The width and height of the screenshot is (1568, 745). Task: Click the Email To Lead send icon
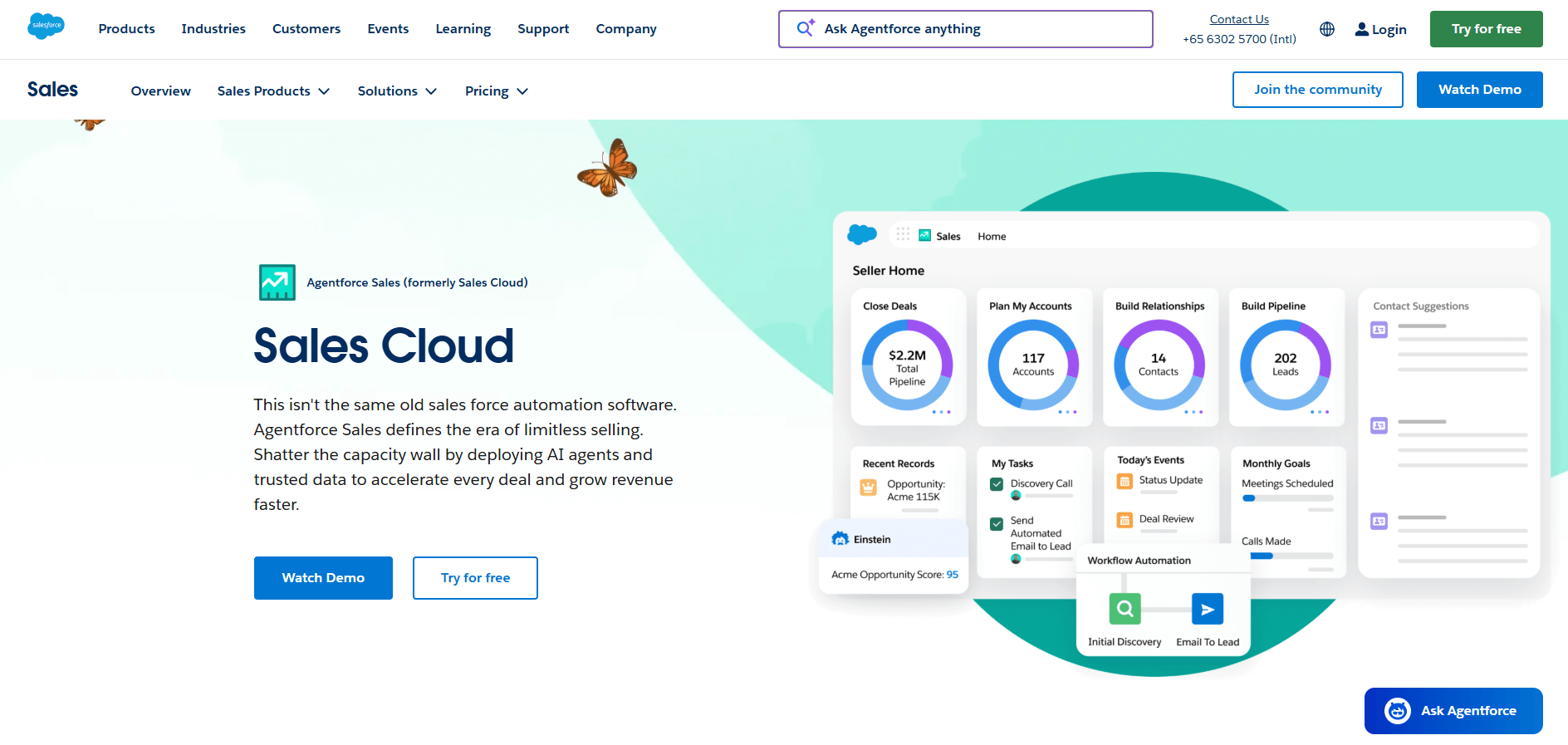1207,609
